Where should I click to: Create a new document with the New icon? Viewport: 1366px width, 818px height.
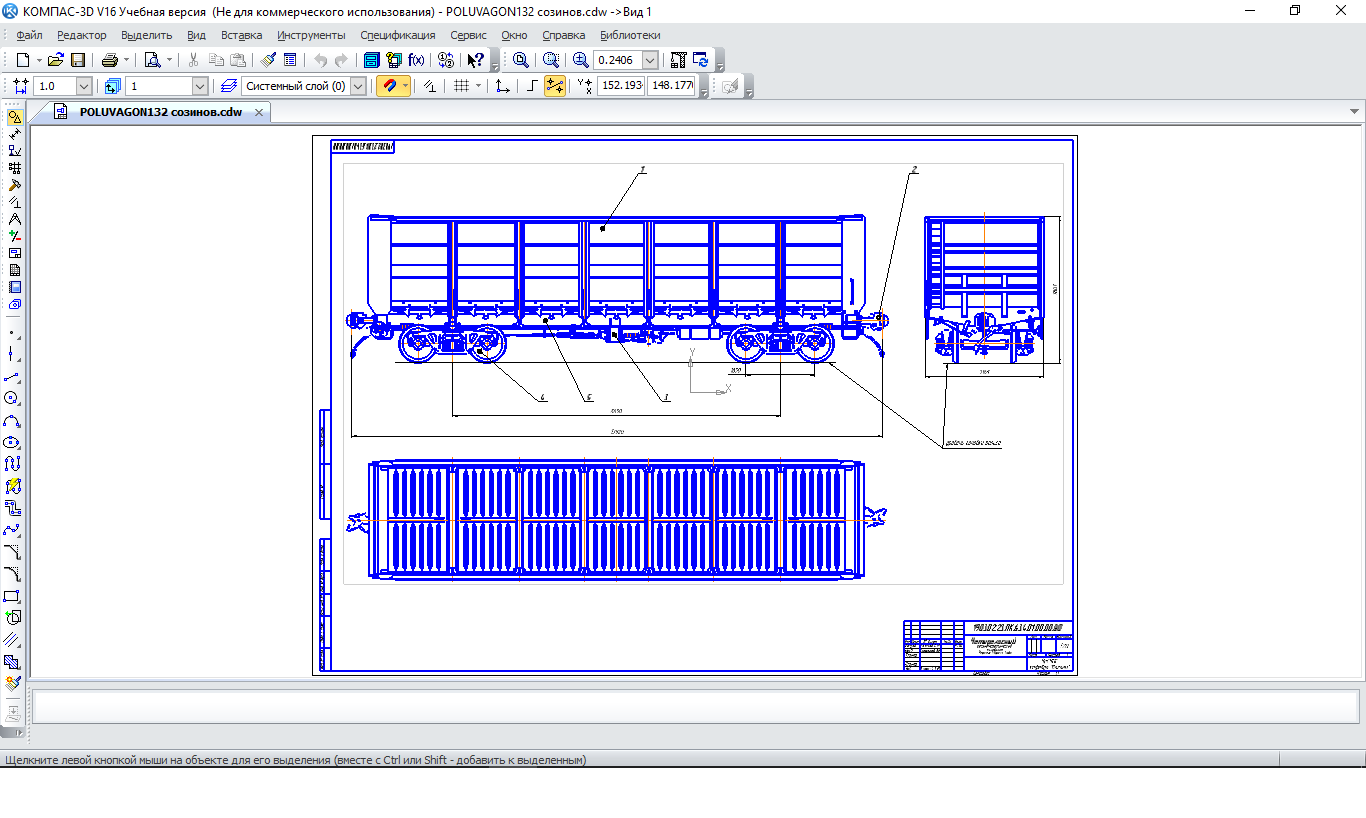(23, 60)
